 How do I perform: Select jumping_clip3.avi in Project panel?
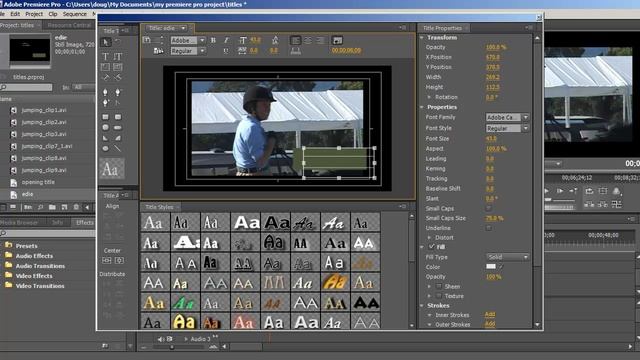[44, 134]
